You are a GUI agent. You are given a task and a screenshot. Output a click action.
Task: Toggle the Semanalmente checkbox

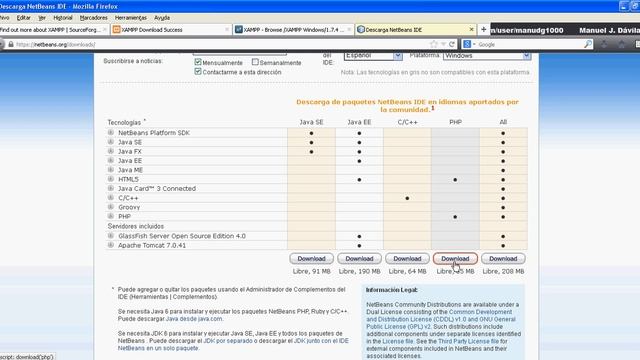coord(255,62)
